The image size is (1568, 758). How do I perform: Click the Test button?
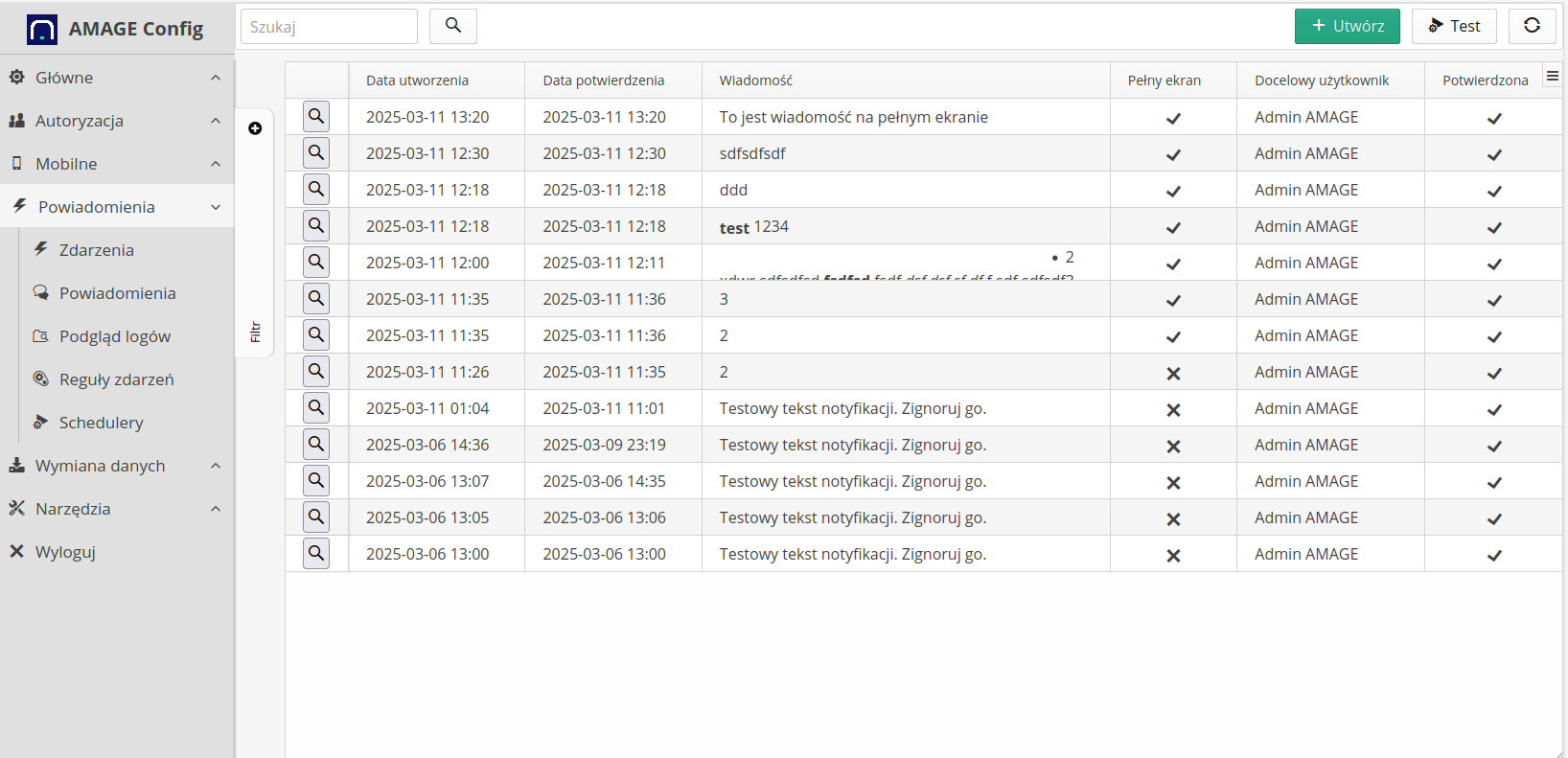point(1453,26)
